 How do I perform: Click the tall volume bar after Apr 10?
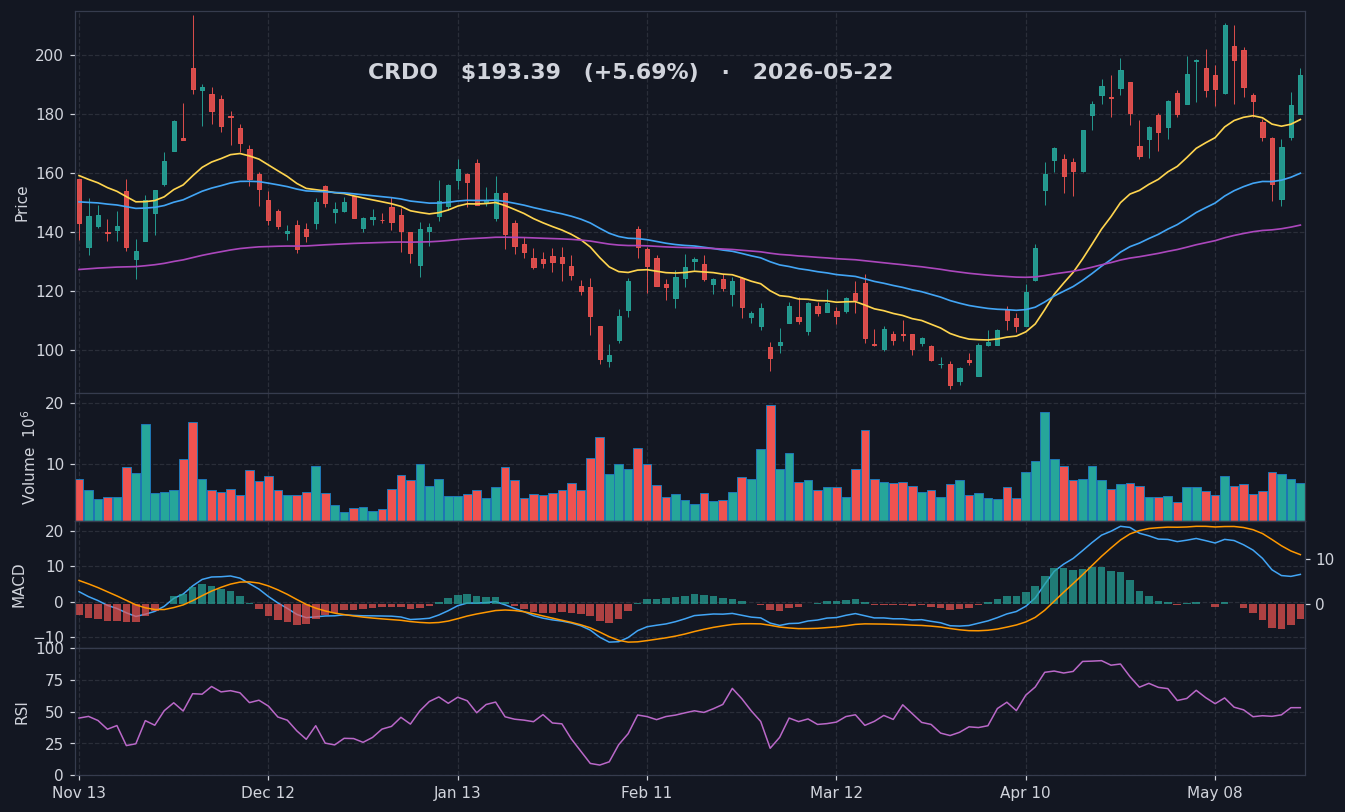pyautogui.click(x=1045, y=466)
